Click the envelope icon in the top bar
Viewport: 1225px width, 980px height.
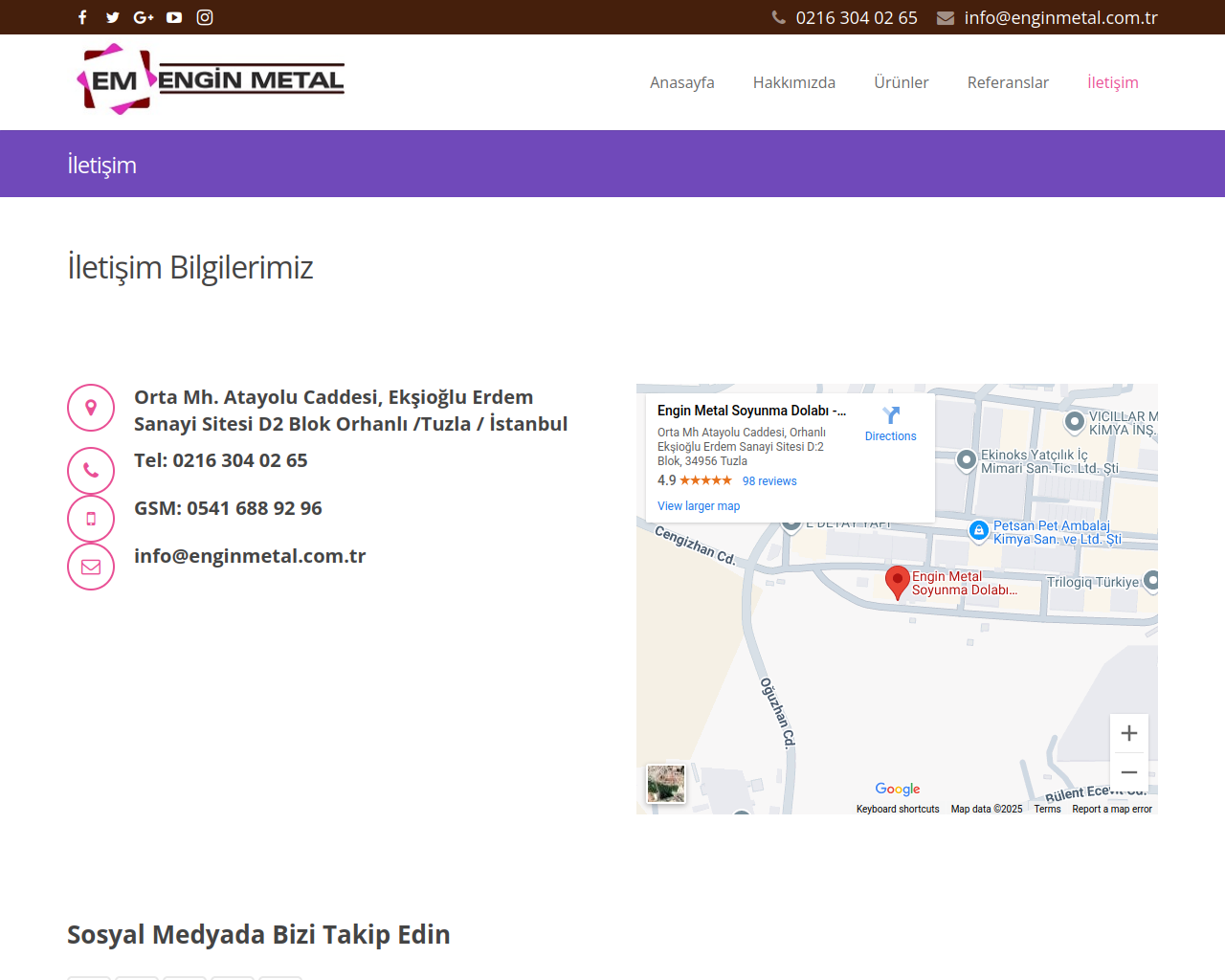946,18
